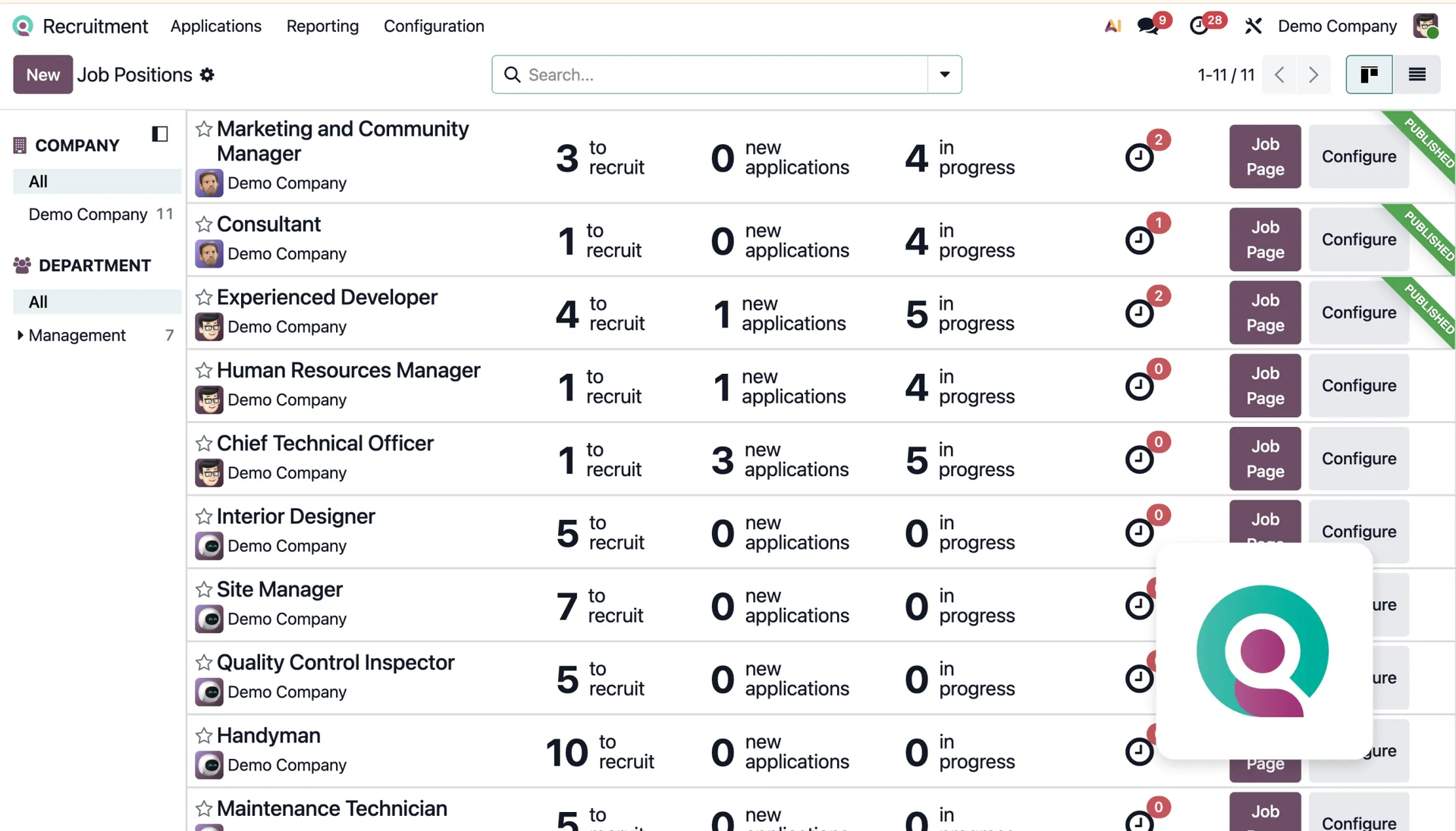Collapse the filter side panel
The width and height of the screenshot is (1456, 831).
(159, 134)
